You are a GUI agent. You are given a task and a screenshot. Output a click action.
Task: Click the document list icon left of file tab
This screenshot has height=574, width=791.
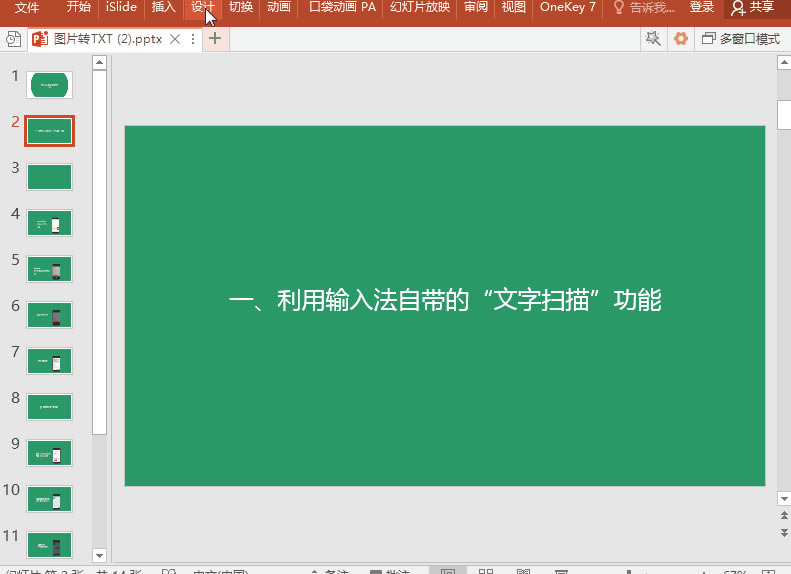tap(12, 41)
